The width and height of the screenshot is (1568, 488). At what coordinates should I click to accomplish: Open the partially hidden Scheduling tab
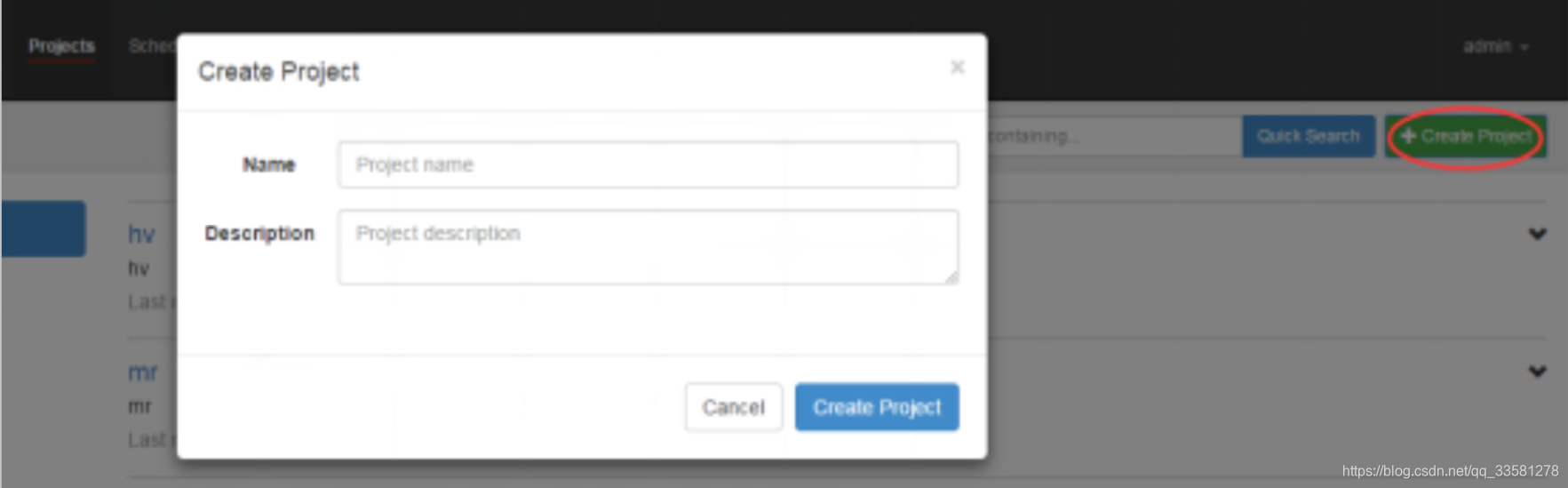pos(152,46)
